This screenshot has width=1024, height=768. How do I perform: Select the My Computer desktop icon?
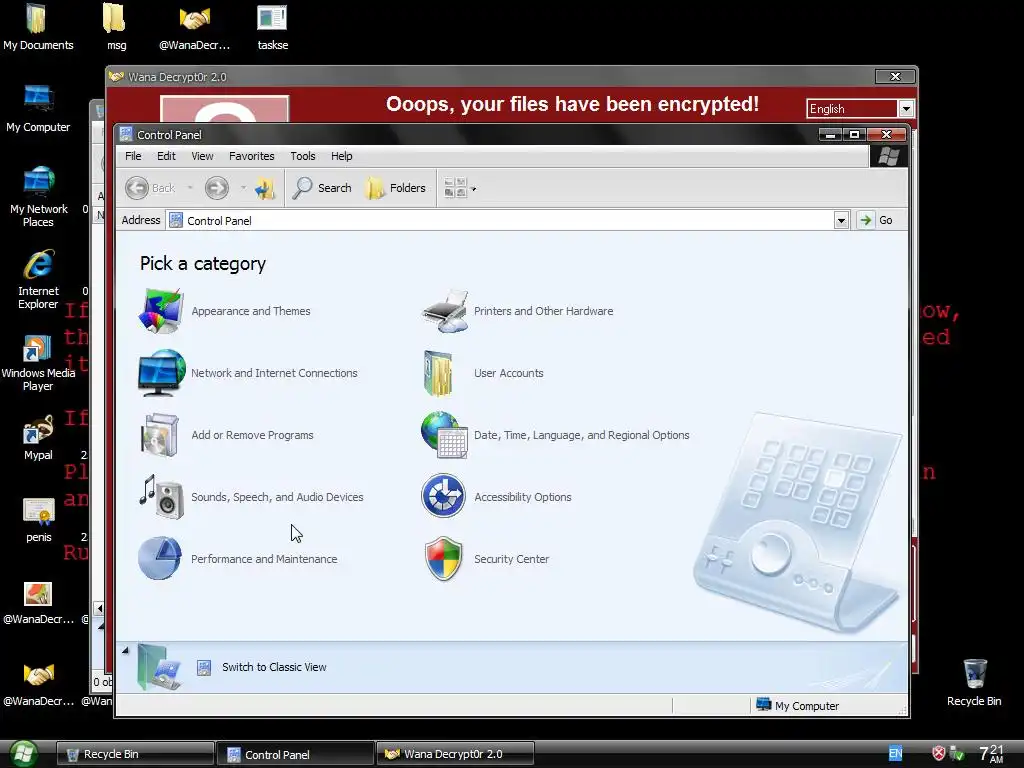click(x=38, y=109)
